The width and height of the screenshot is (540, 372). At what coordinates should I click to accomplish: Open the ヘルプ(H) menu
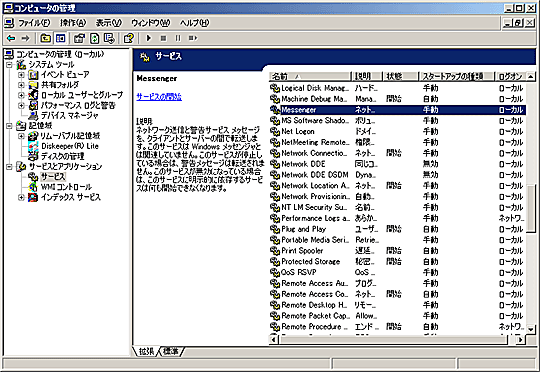click(x=194, y=23)
